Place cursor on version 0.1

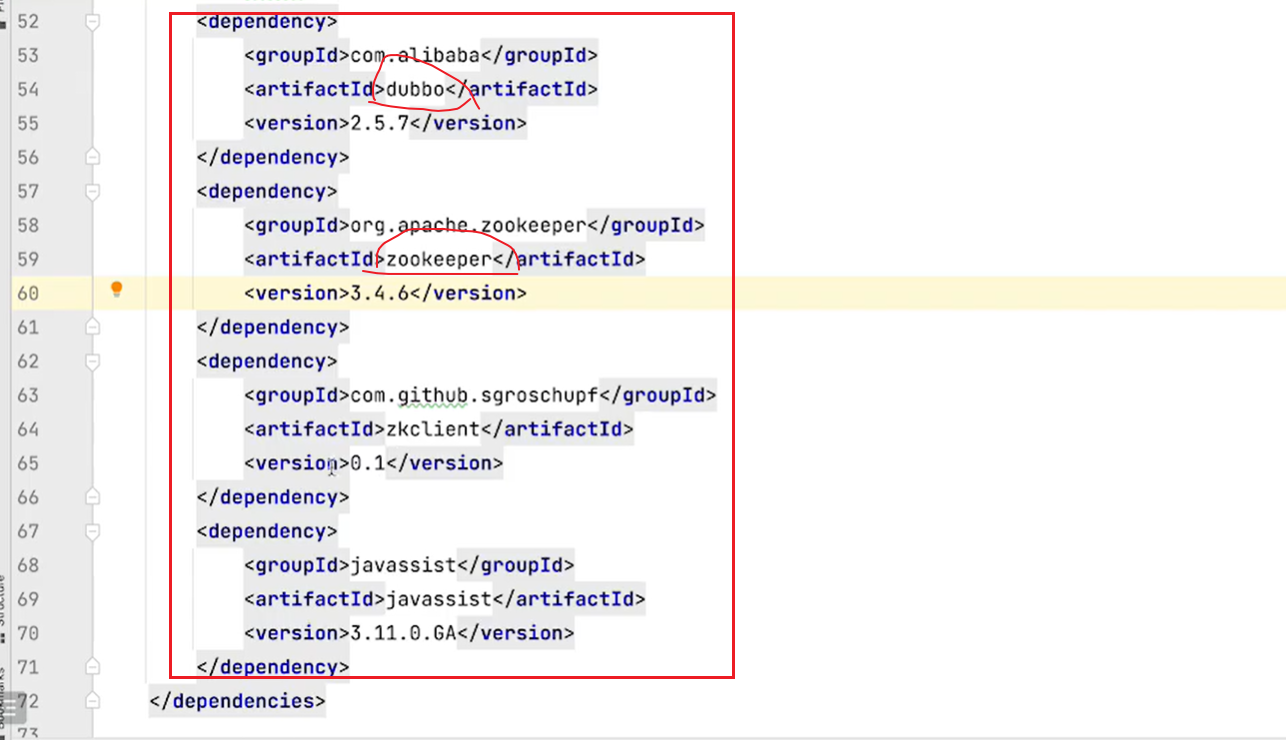pos(368,463)
